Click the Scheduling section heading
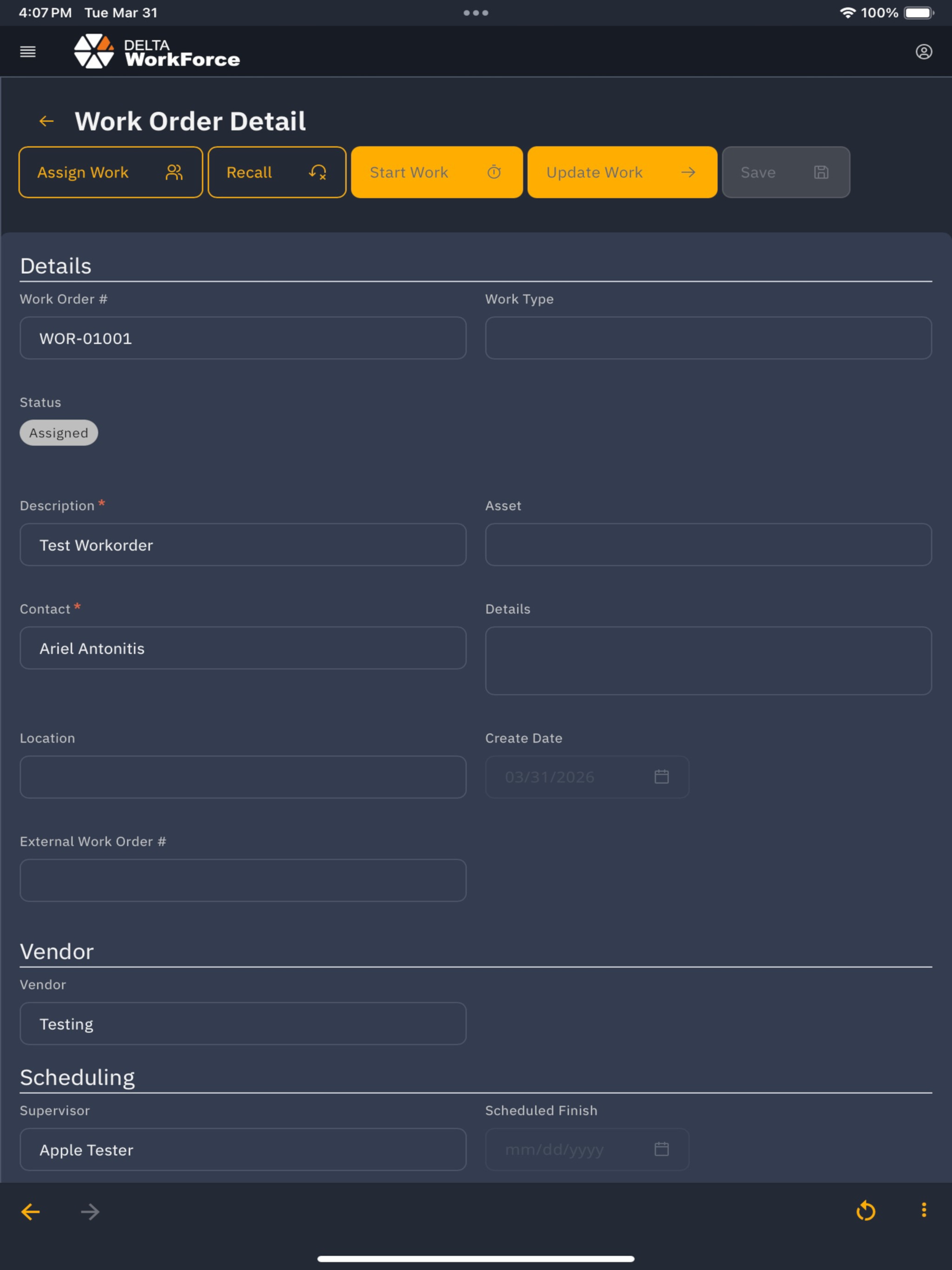The width and height of the screenshot is (952, 1270). [78, 1078]
